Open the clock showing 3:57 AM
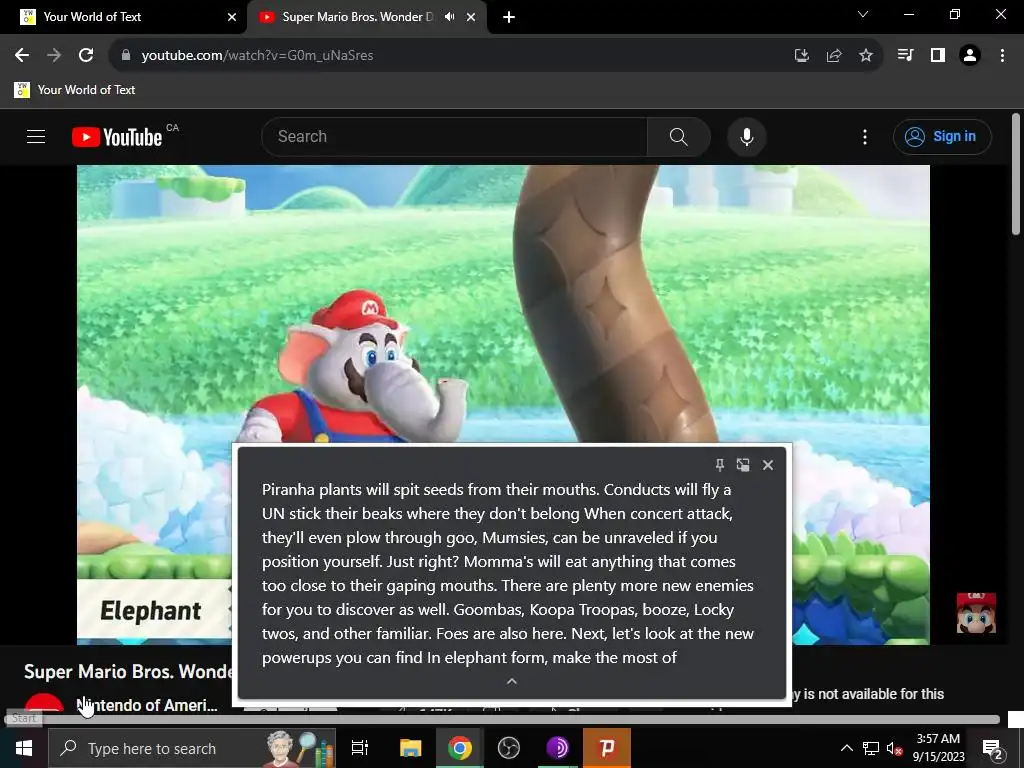This screenshot has width=1024, height=768. pyautogui.click(x=938, y=748)
